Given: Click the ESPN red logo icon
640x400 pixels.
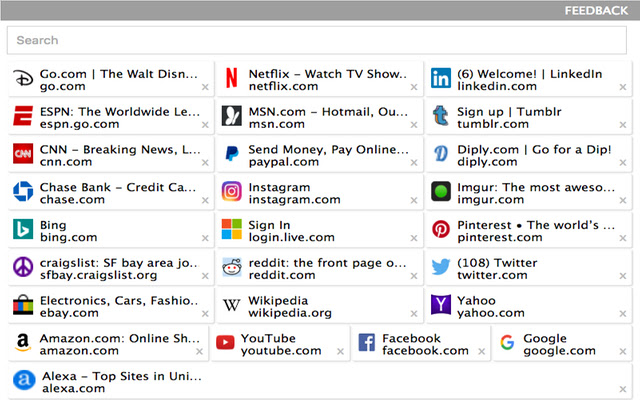Looking at the screenshot, I should click(23, 116).
